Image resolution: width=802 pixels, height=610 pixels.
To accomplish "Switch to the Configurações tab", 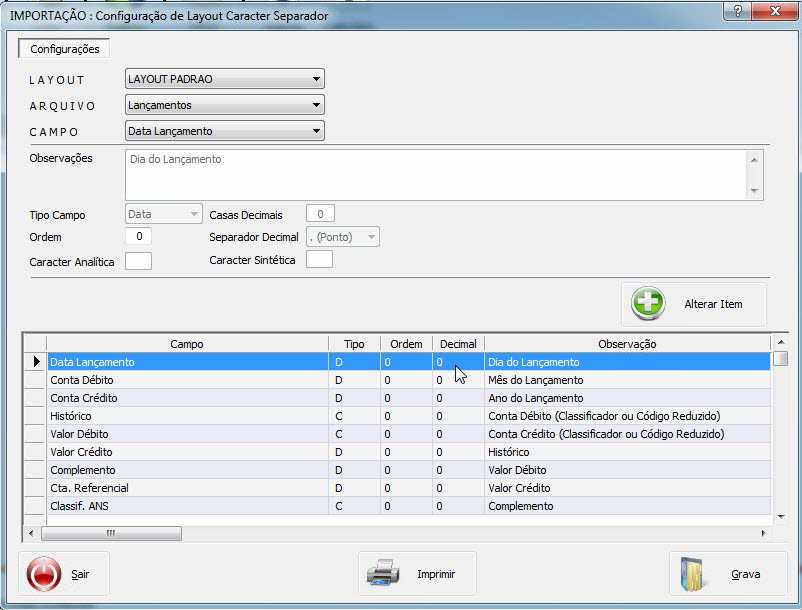I will point(62,47).
